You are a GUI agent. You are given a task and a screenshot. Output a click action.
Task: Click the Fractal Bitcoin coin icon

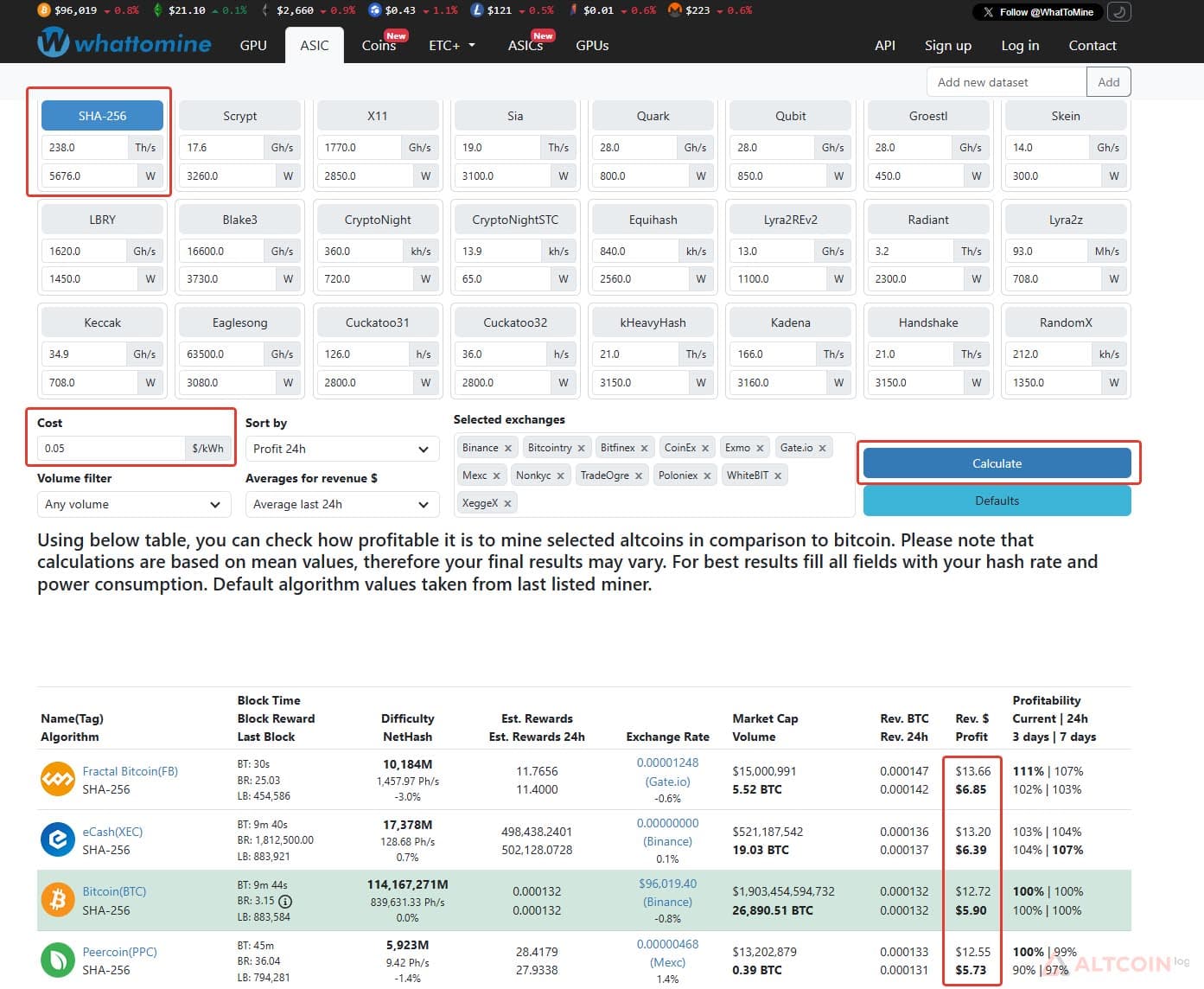(58, 780)
